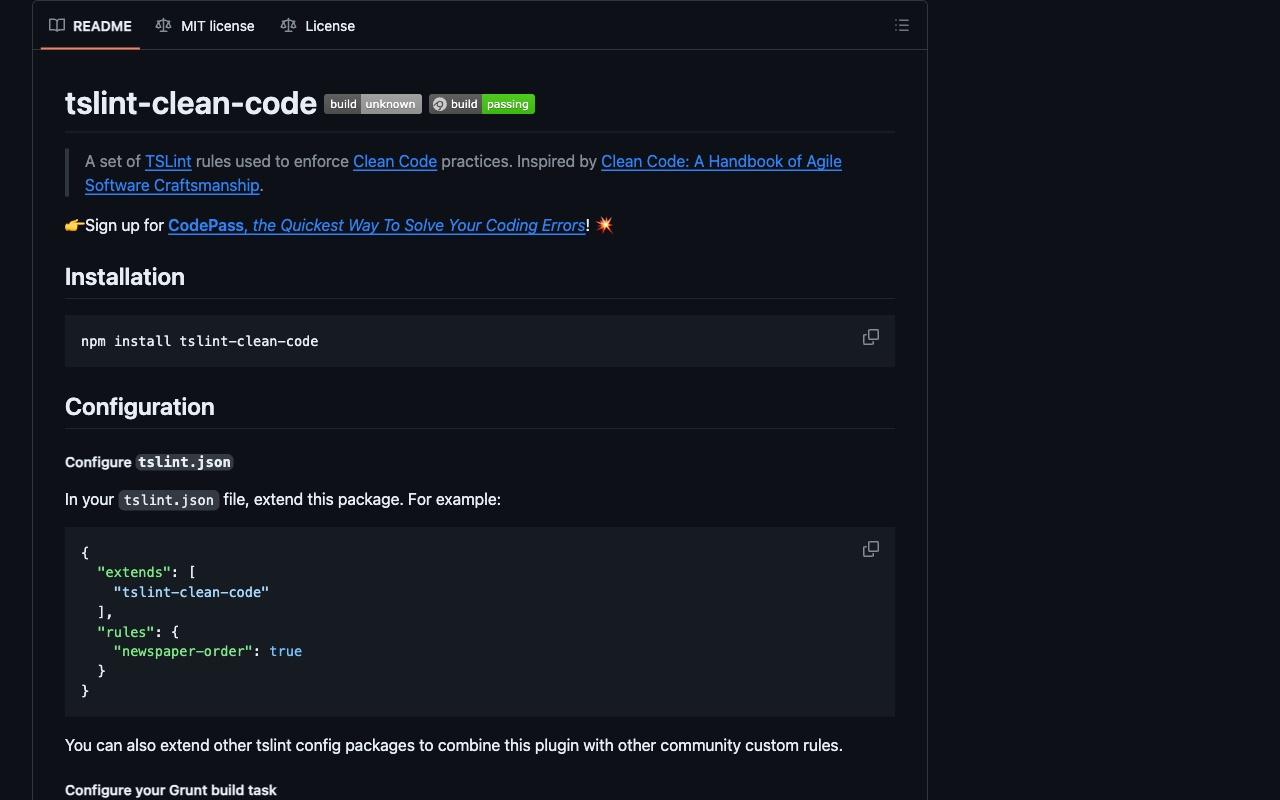Click inline tslint.json code in paragraph
Screen dimensions: 1280x800
(169, 500)
